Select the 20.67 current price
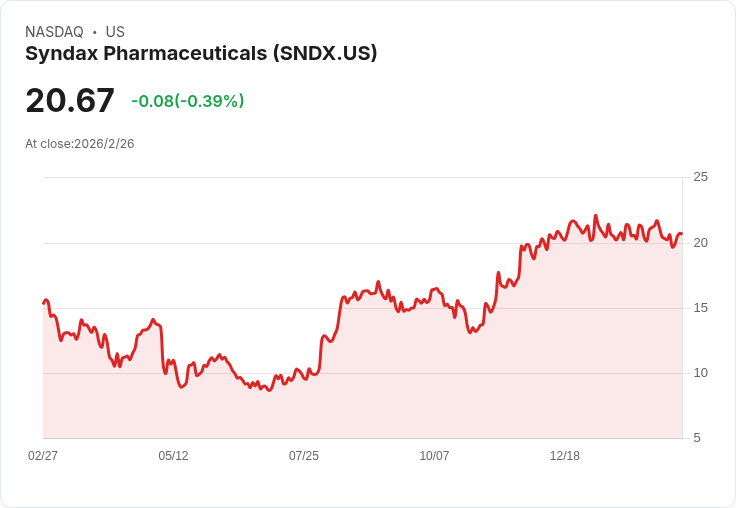The image size is (736, 508). pyautogui.click(x=70, y=100)
